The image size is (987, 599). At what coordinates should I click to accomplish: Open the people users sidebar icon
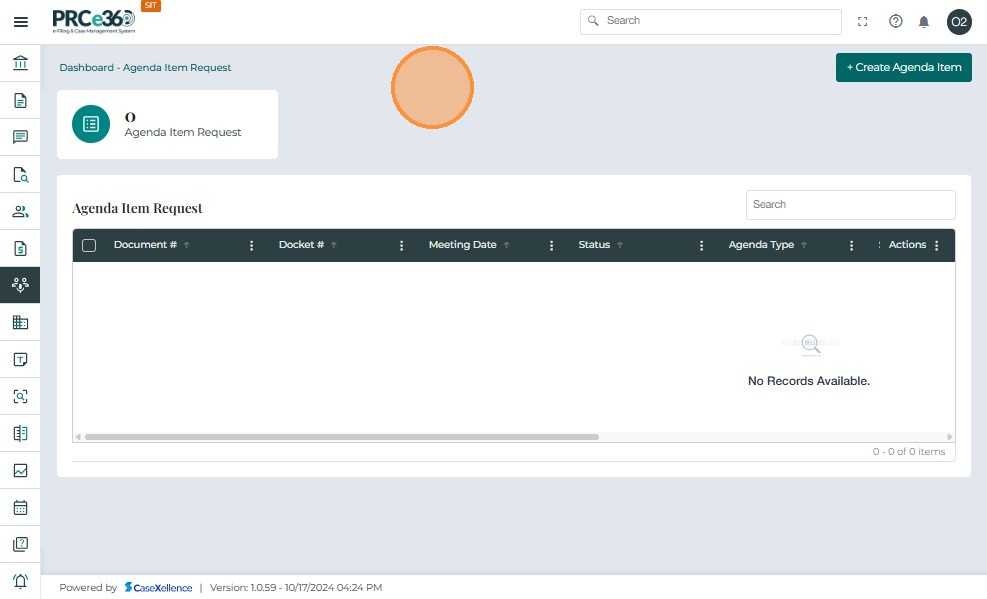20,211
